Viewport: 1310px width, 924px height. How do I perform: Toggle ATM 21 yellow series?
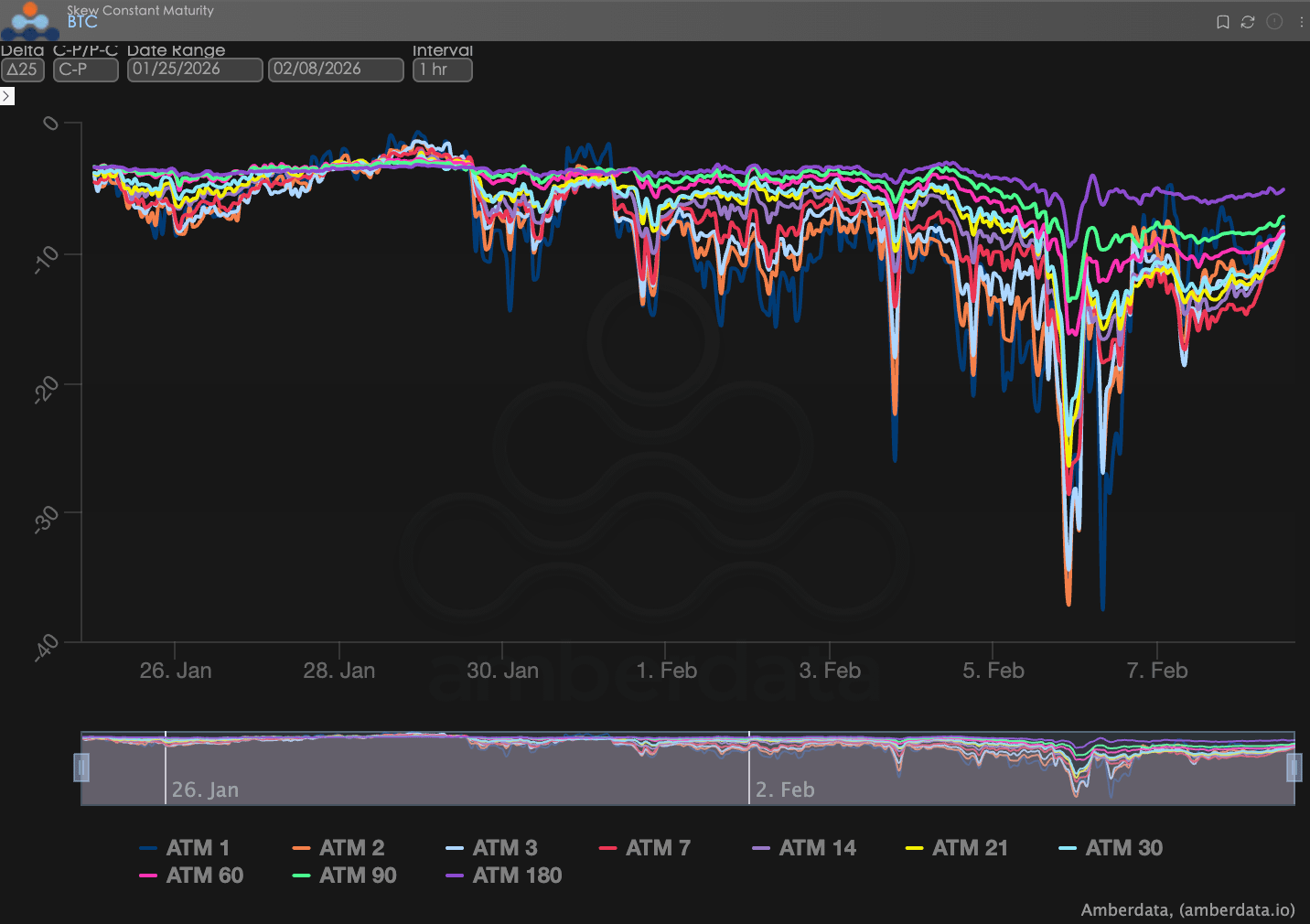pyautogui.click(x=957, y=848)
